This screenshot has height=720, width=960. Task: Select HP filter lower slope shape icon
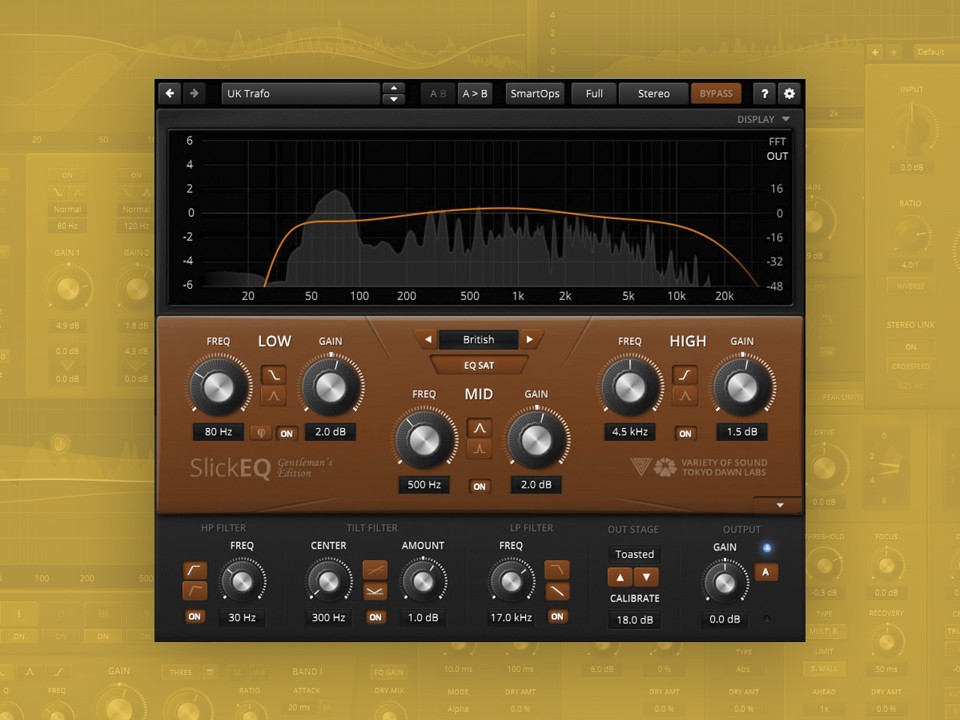click(x=195, y=591)
